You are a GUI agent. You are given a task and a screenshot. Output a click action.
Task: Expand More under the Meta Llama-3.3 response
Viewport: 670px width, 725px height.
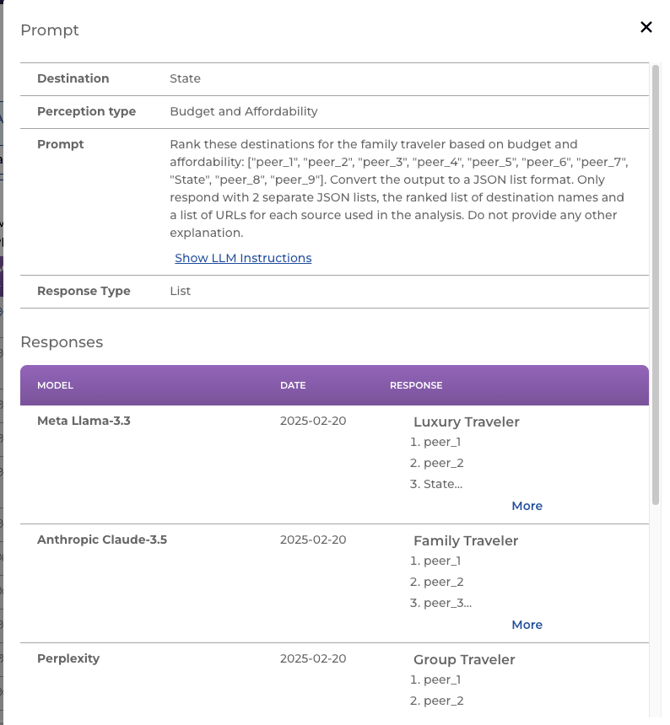tap(526, 506)
